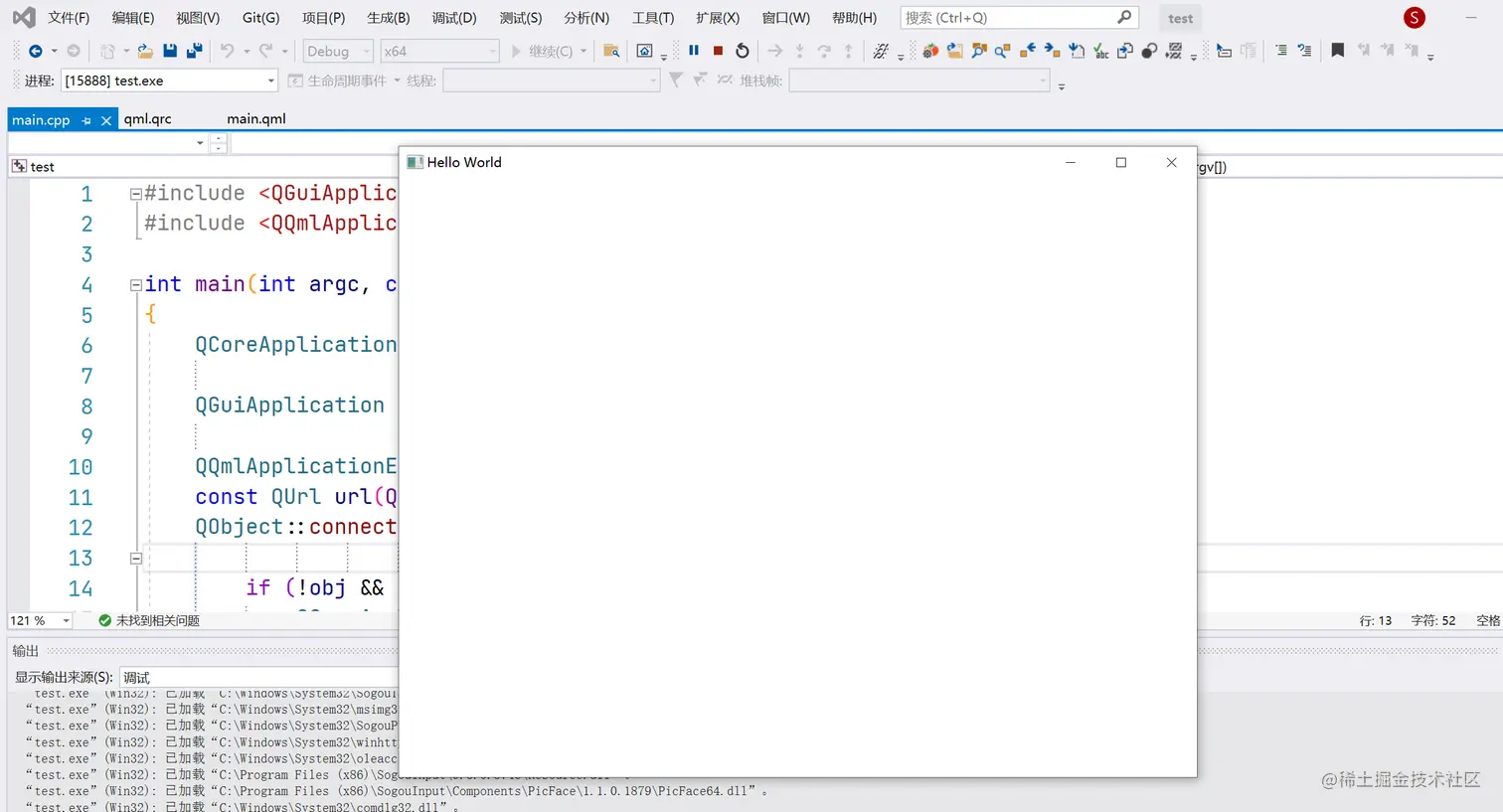The height and width of the screenshot is (812, 1503).
Task: Click the two overlapping circles toolbar icon
Action: pyautogui.click(x=1149, y=51)
